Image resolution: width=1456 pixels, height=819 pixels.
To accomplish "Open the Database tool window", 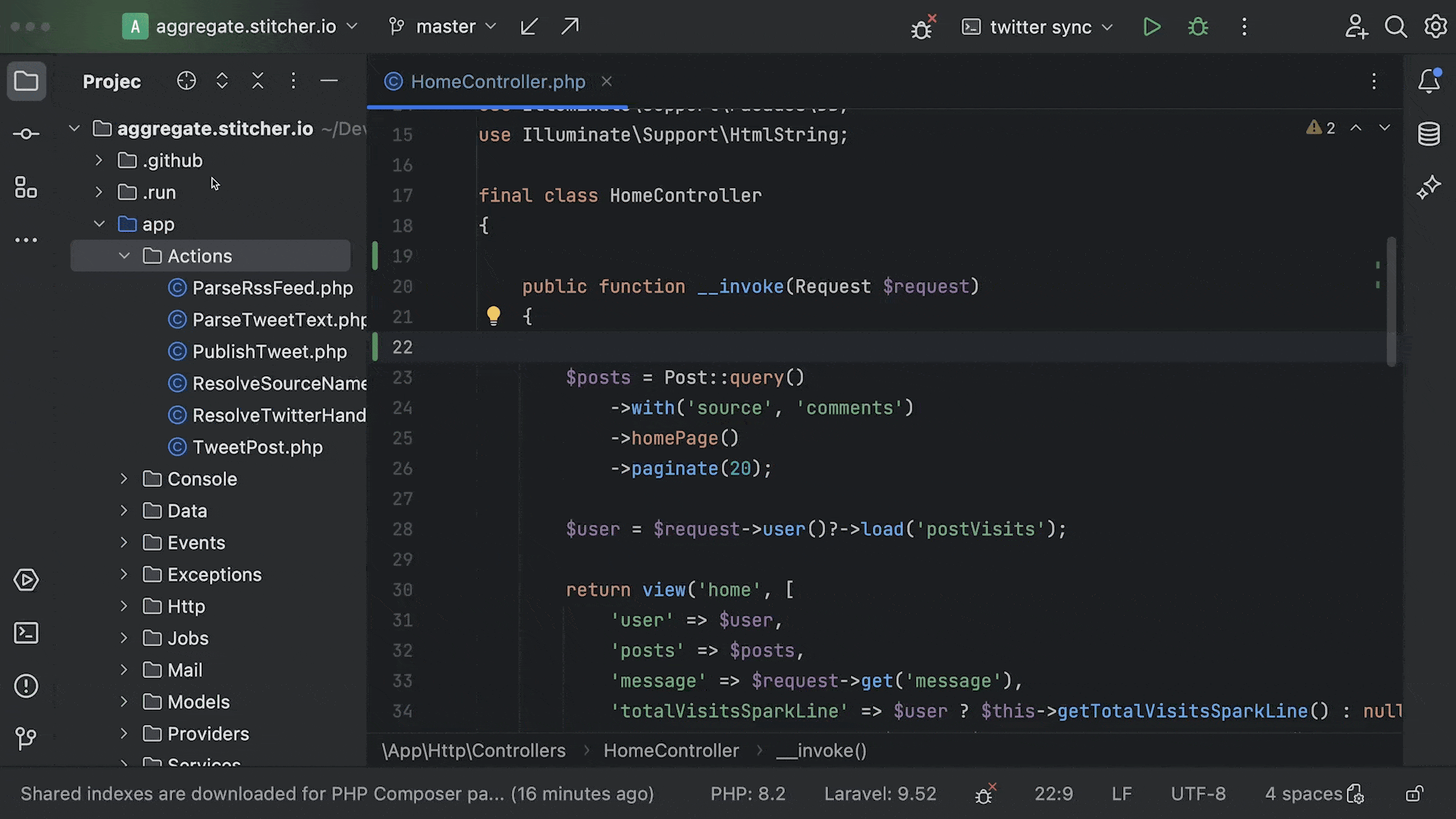I will (x=1429, y=134).
